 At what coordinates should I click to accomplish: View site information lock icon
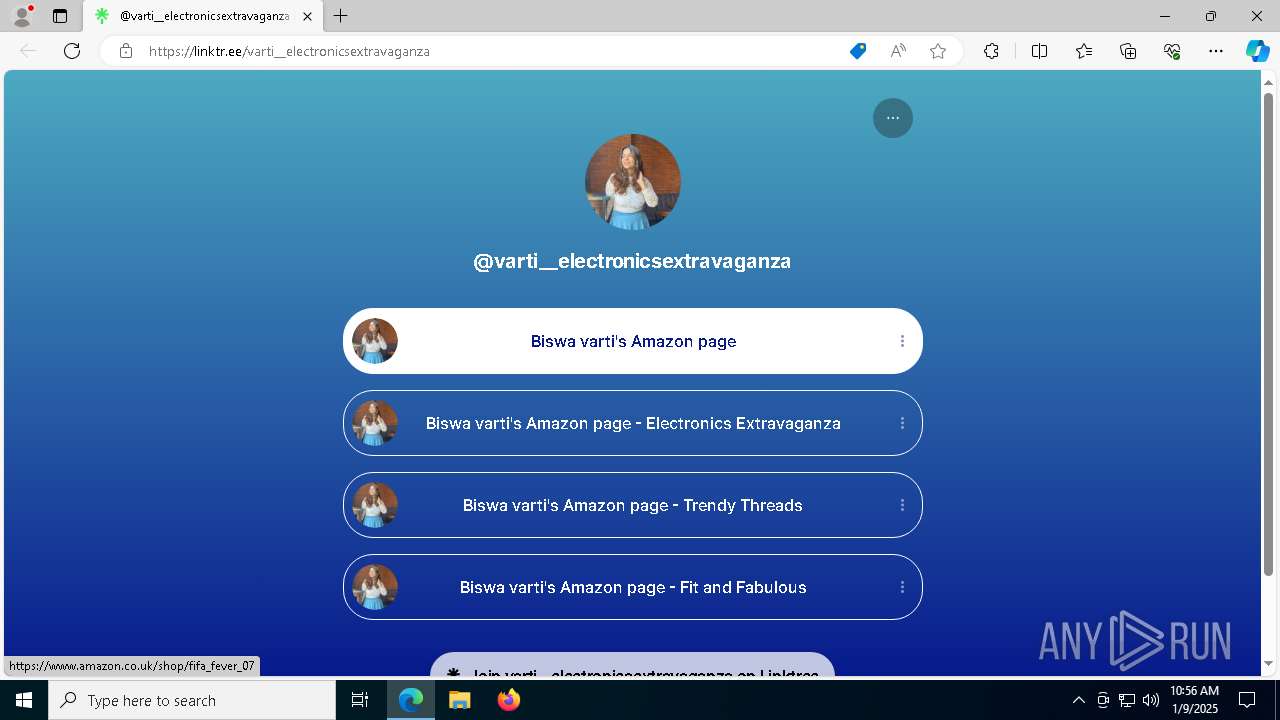(x=126, y=51)
